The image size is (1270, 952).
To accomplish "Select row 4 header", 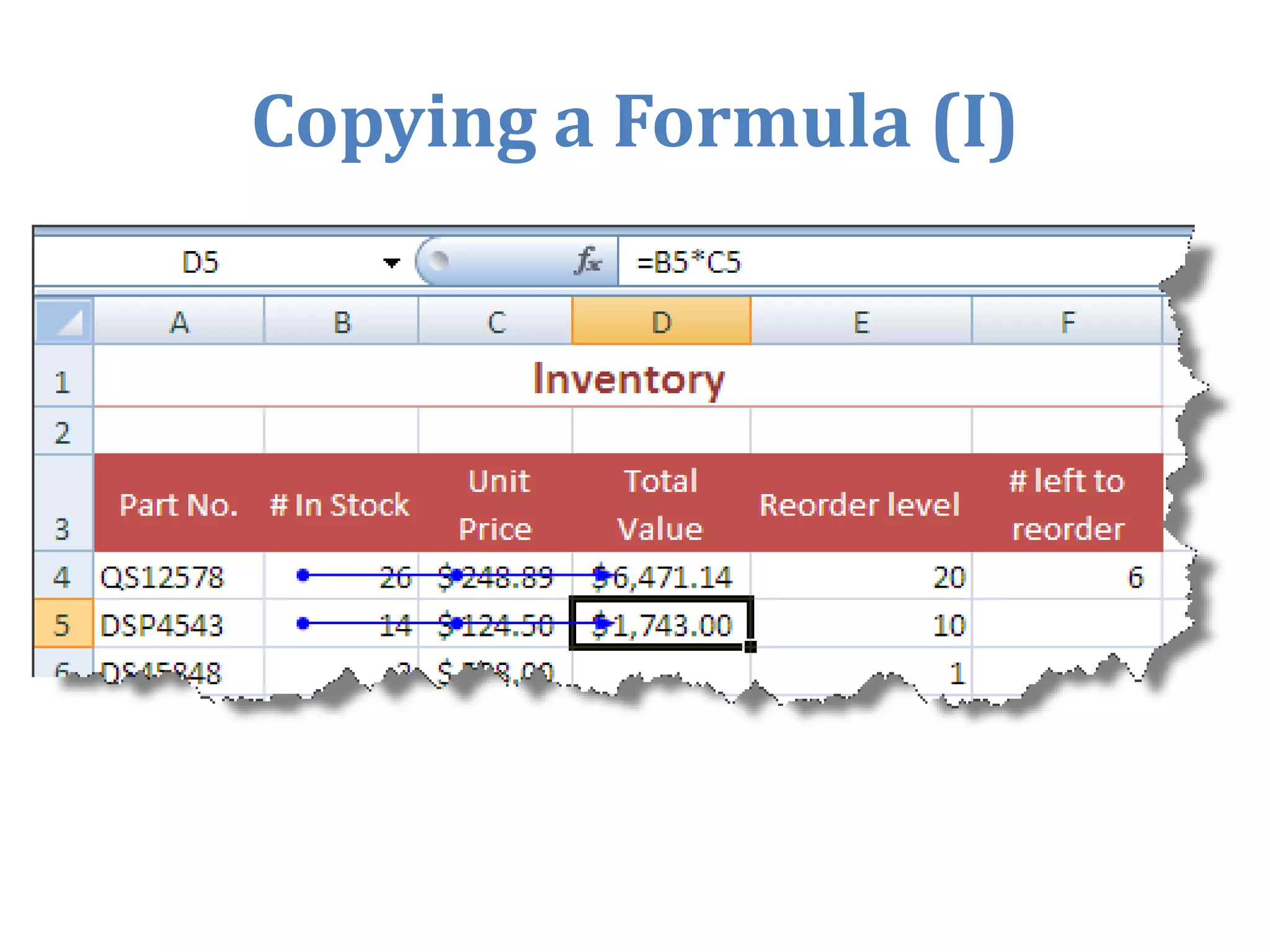I will [64, 576].
